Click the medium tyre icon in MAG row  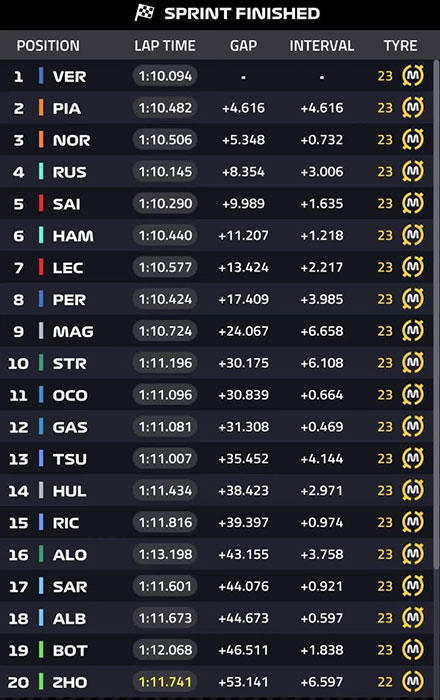(413, 331)
